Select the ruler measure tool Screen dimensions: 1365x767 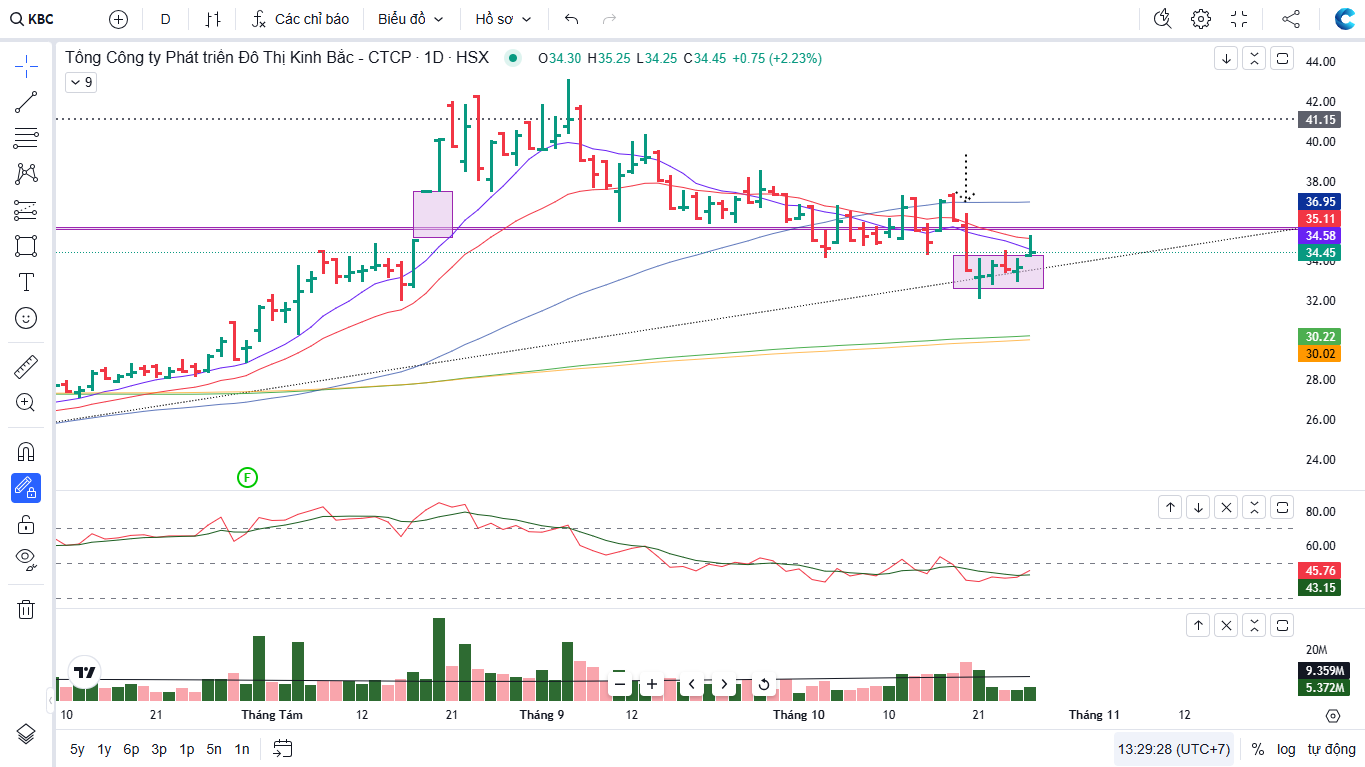tap(26, 367)
